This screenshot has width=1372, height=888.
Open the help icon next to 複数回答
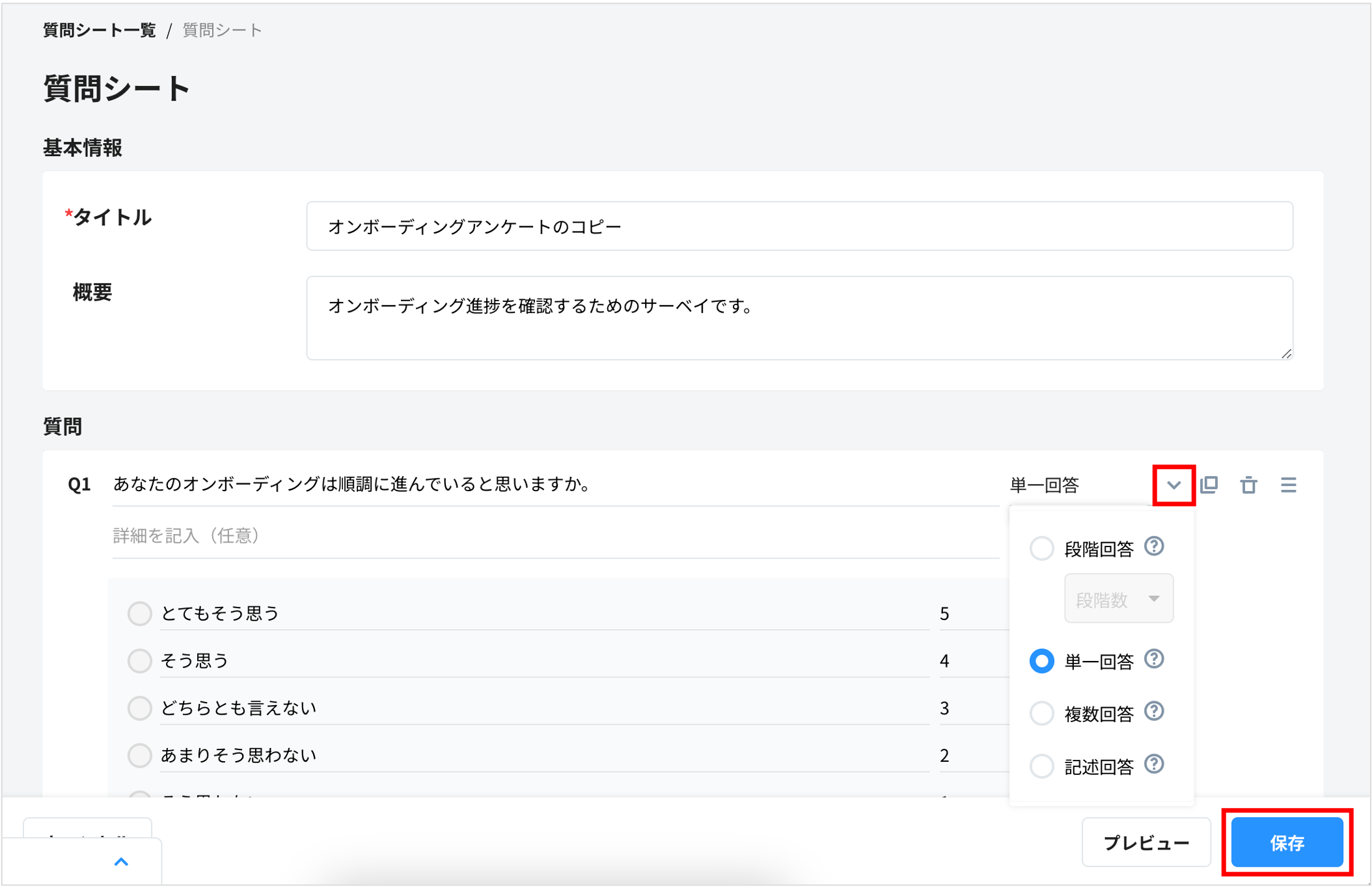click(x=1154, y=712)
